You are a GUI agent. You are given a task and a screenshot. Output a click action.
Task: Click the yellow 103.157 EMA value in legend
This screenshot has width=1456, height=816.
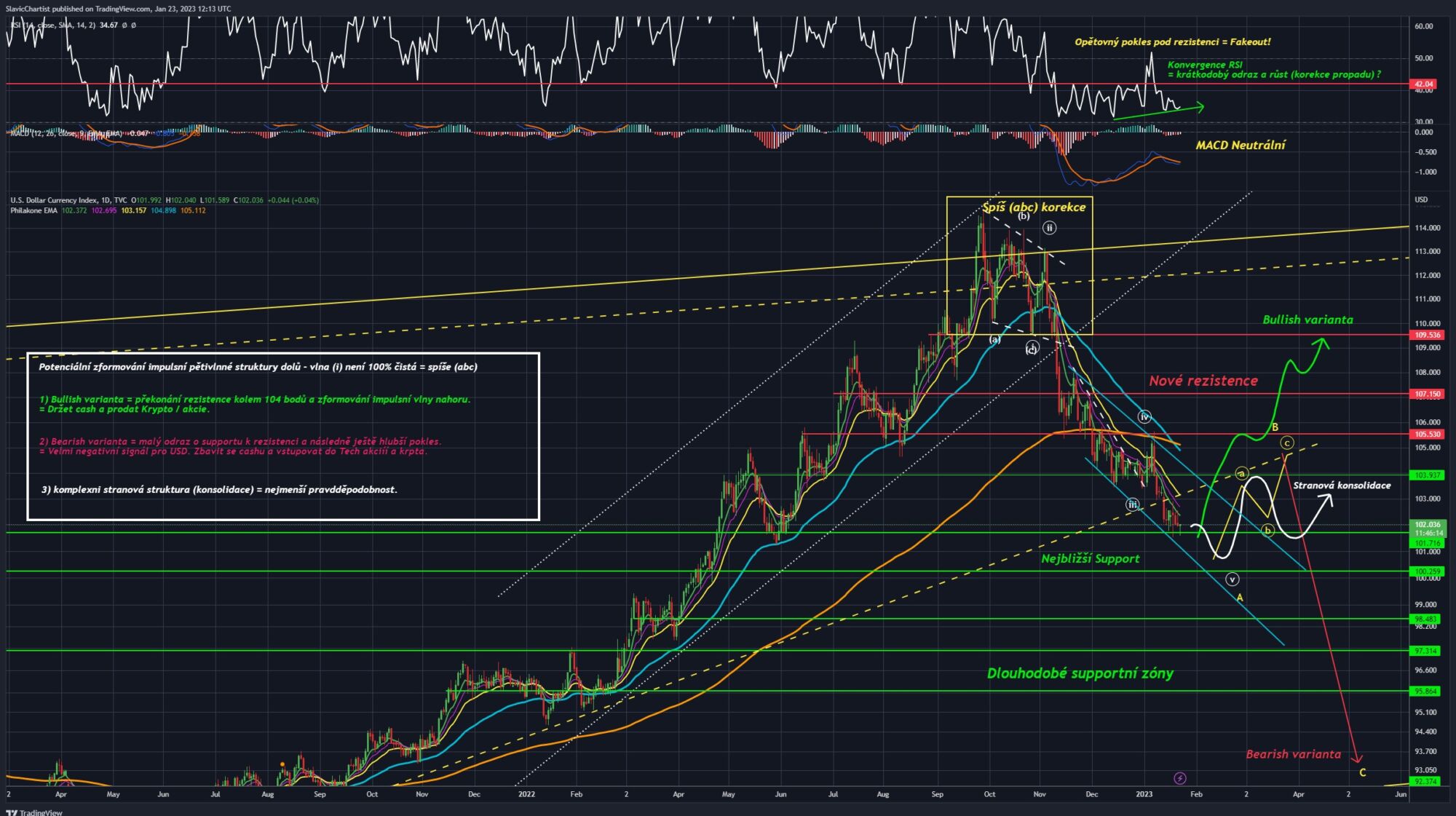tap(133, 210)
